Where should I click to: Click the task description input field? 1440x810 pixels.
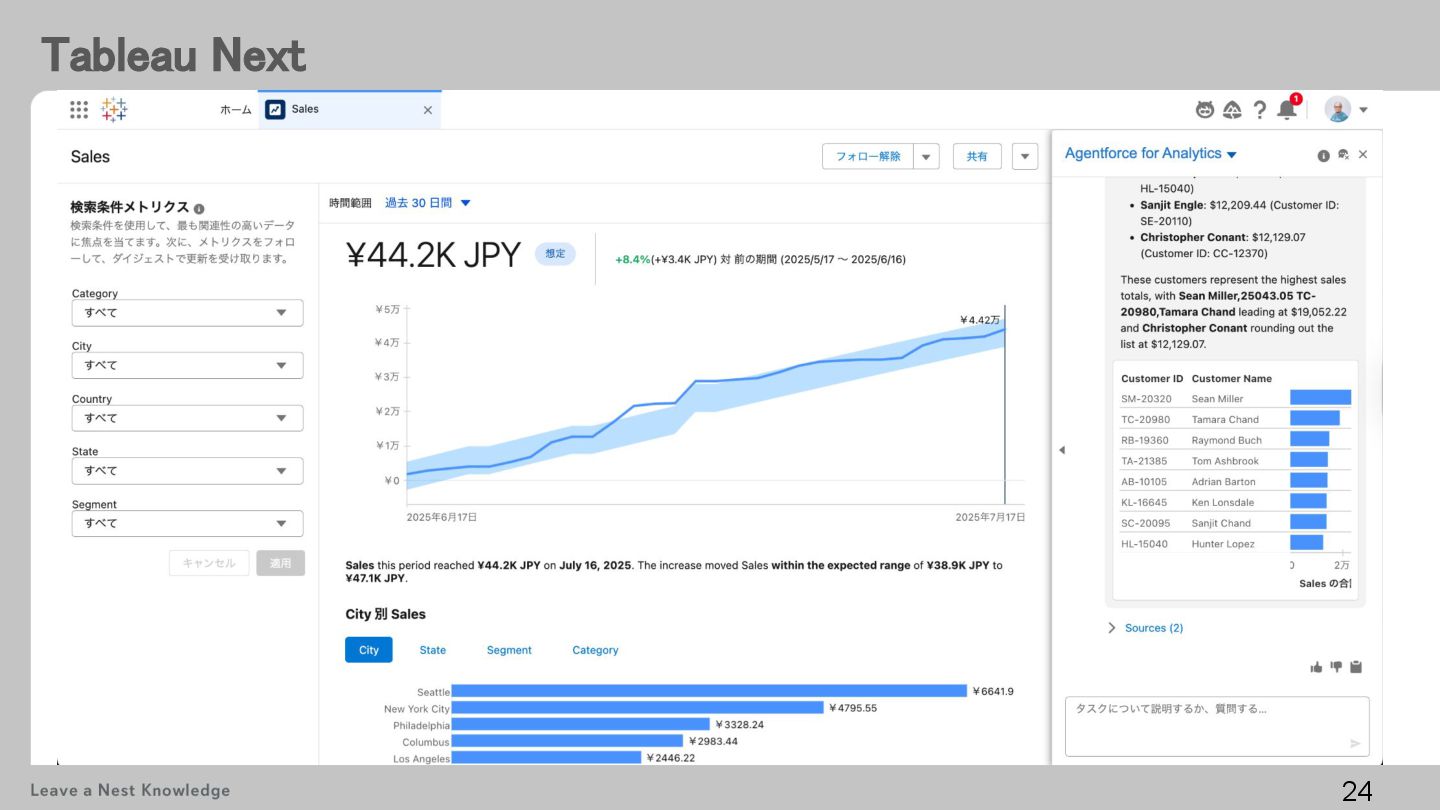[x=1217, y=726]
